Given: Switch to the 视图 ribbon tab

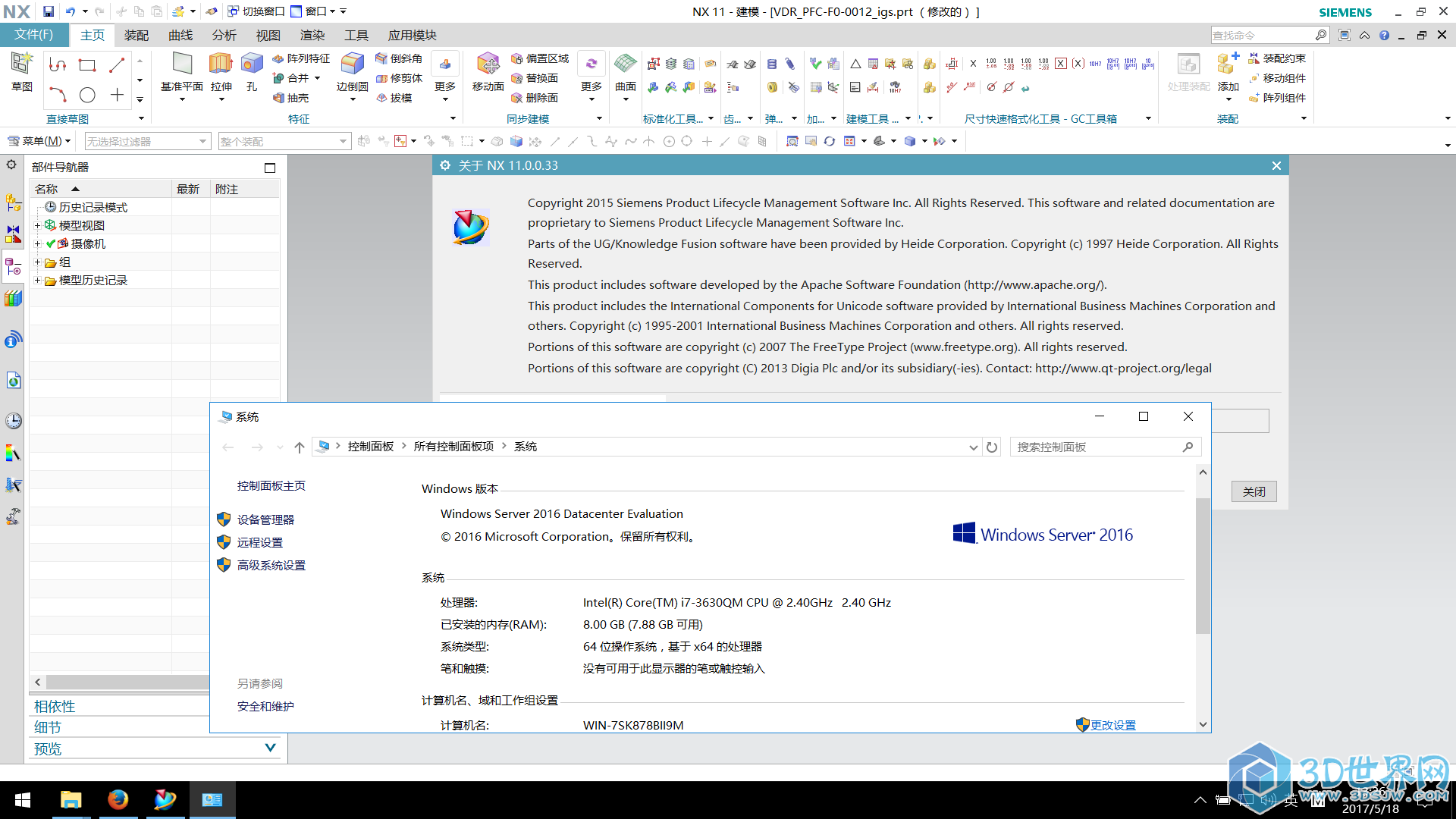Looking at the screenshot, I should click(268, 36).
